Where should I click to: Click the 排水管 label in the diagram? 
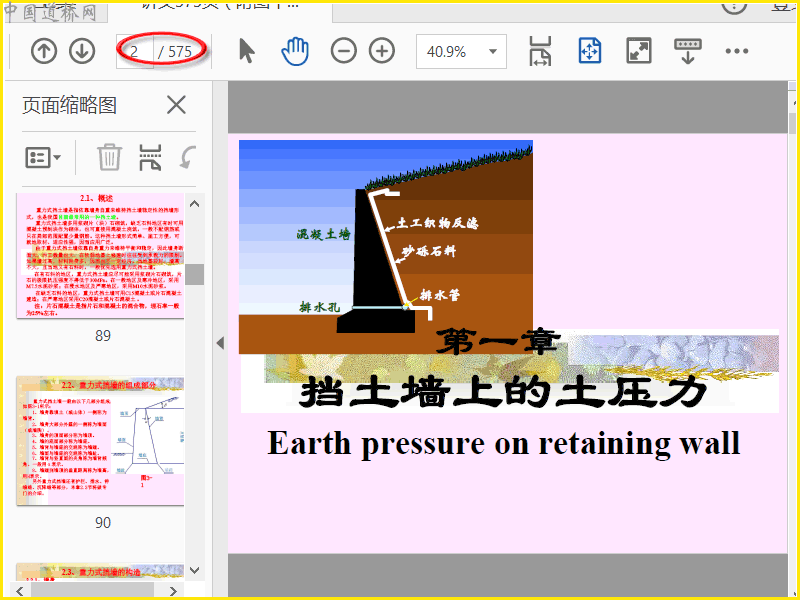click(x=440, y=295)
